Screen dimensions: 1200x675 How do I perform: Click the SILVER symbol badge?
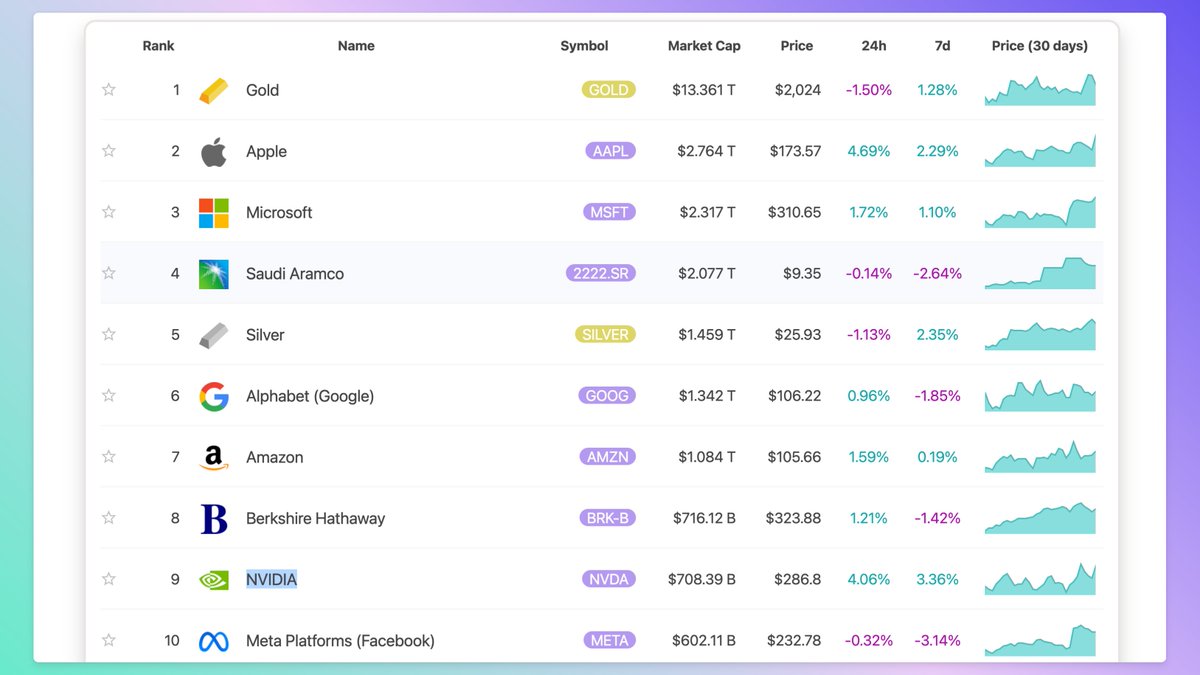[x=606, y=334]
